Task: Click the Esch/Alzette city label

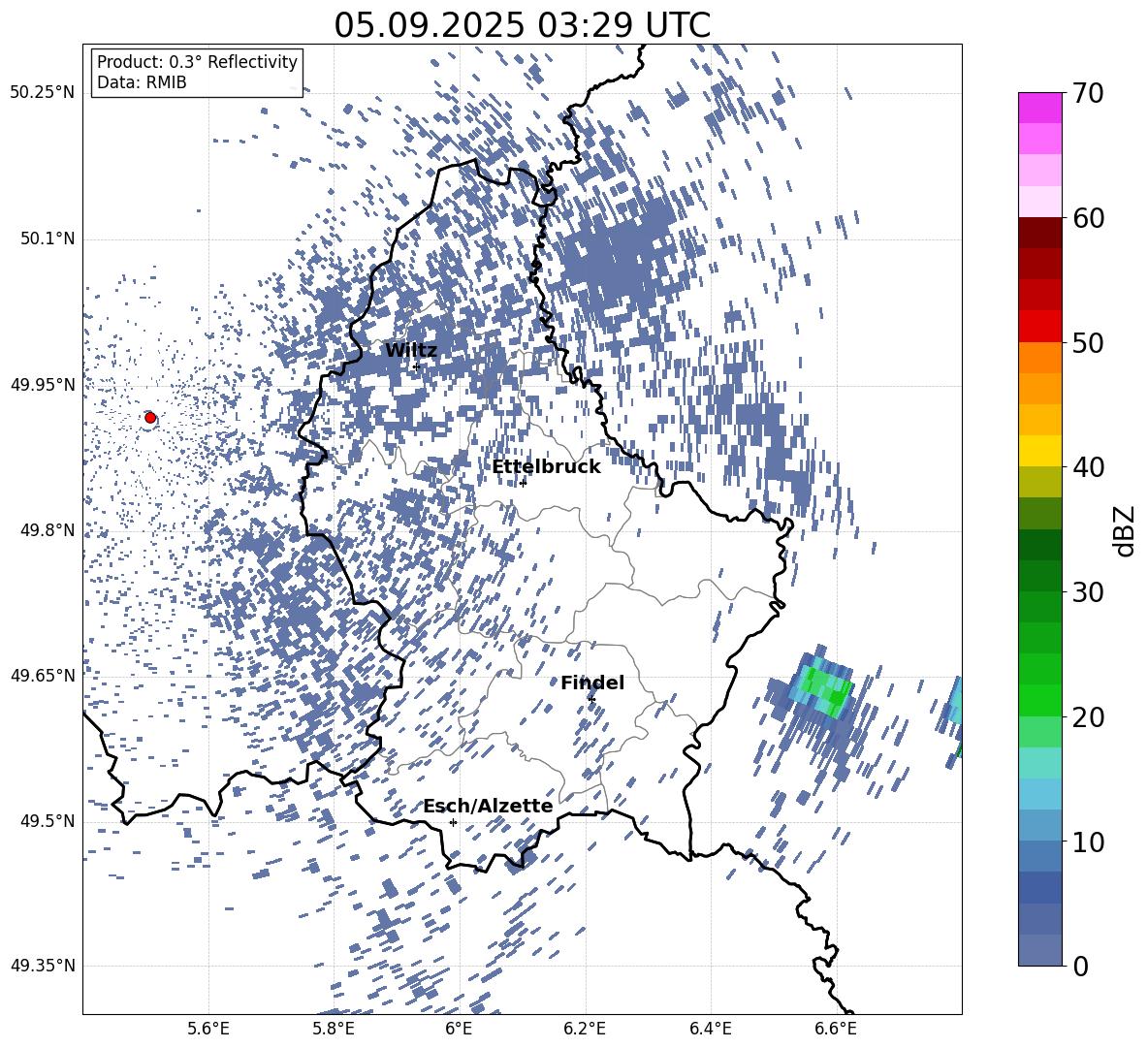Action: coord(488,806)
